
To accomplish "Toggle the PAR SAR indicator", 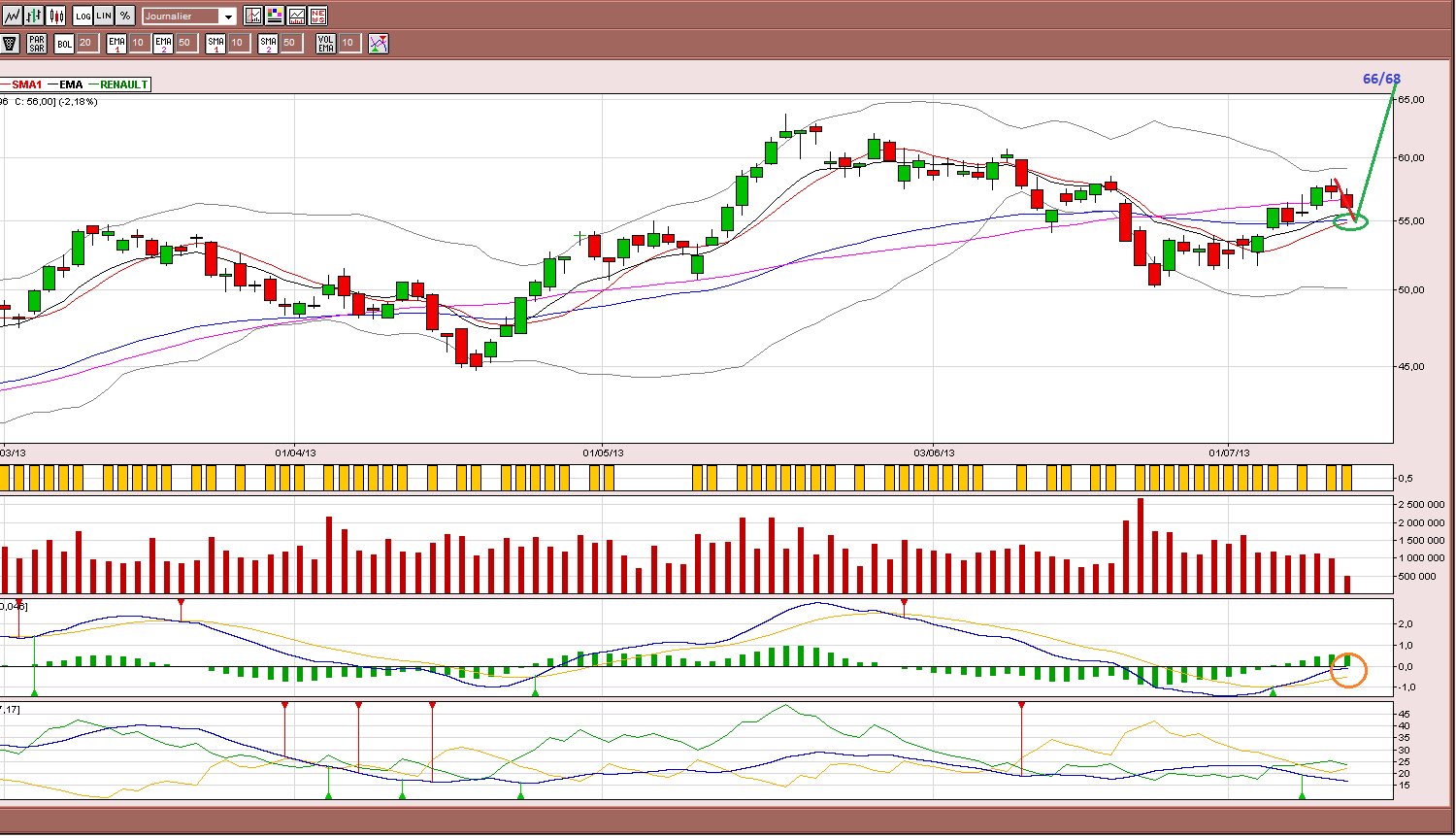I will [37, 43].
